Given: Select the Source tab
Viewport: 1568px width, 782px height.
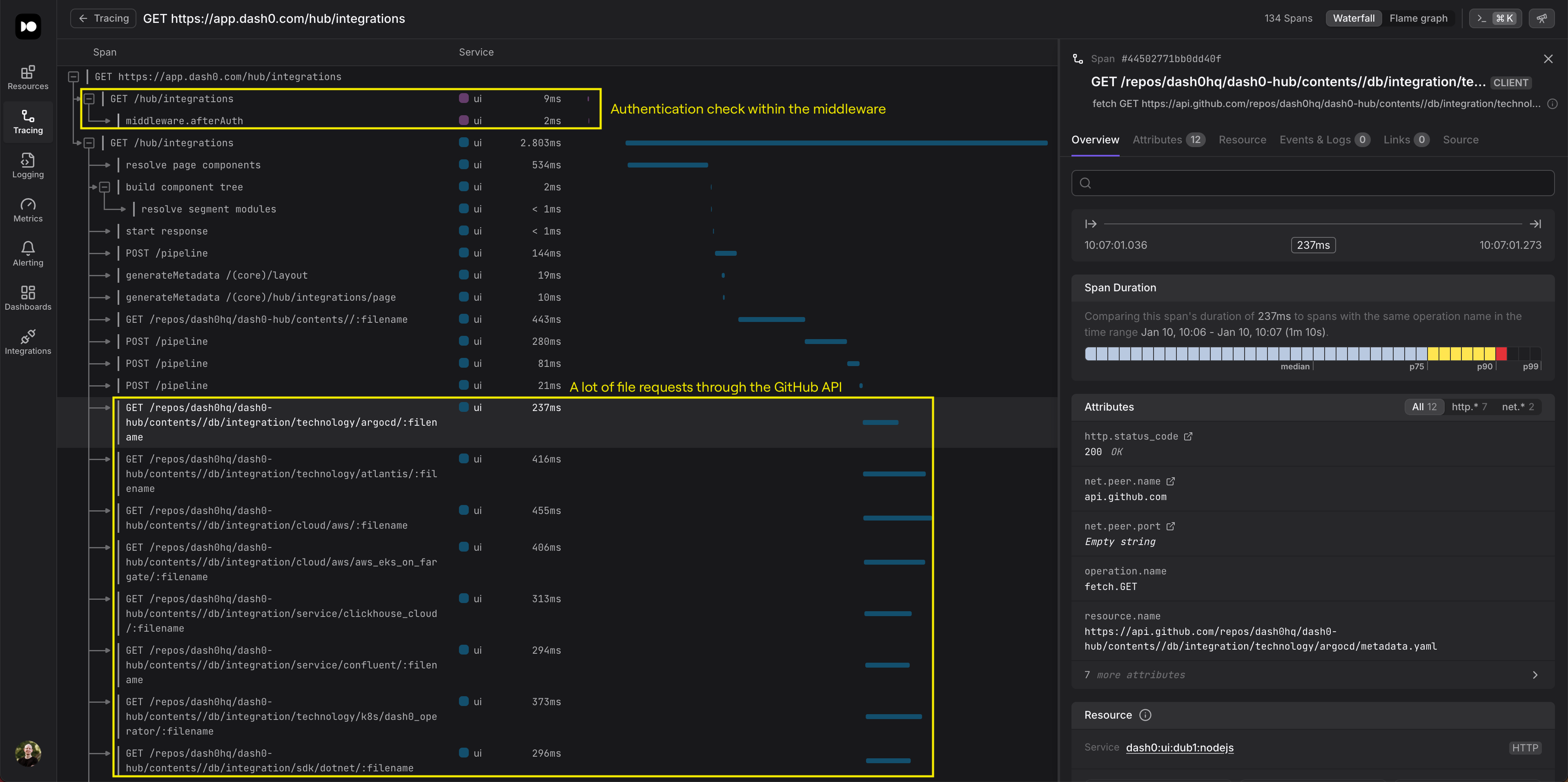Looking at the screenshot, I should [1460, 140].
